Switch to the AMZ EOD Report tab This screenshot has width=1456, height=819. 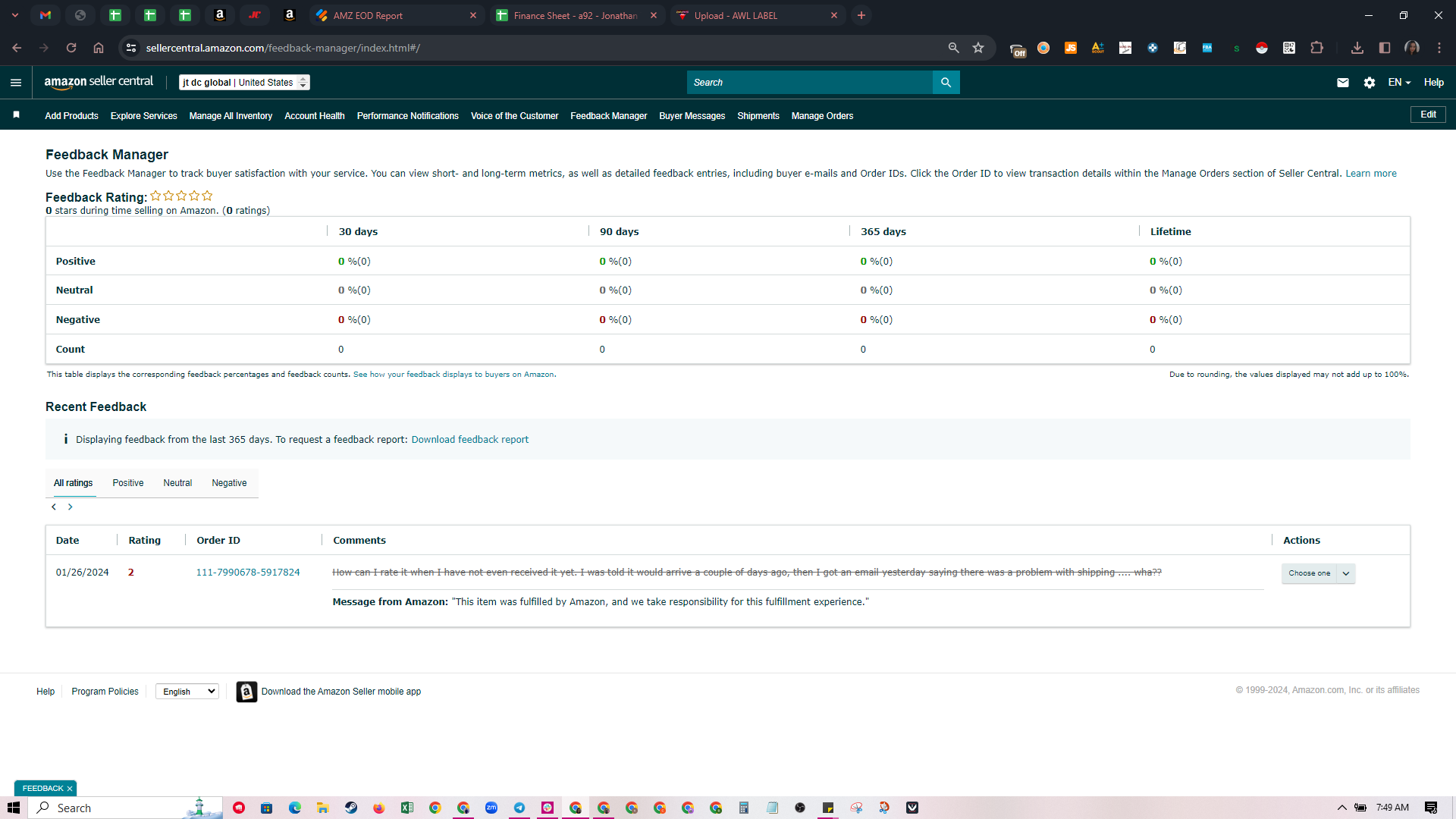coord(396,15)
